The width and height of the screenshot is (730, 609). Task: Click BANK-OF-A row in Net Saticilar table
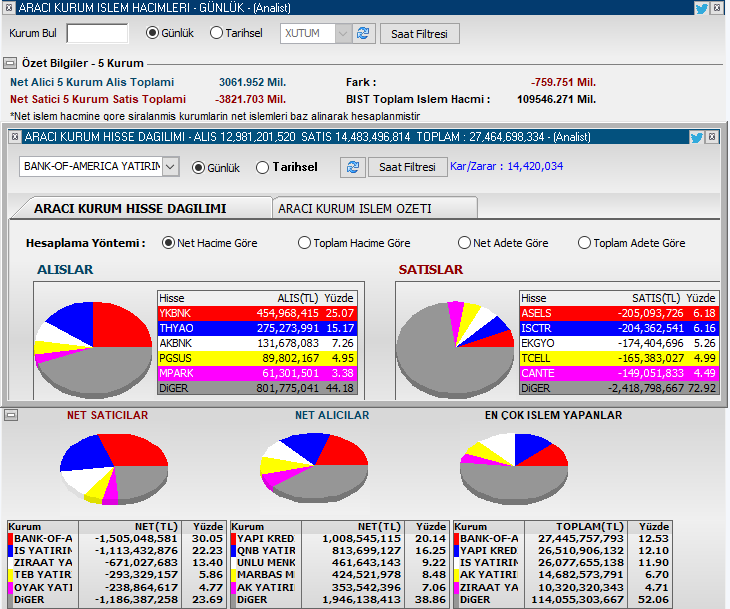[116, 538]
